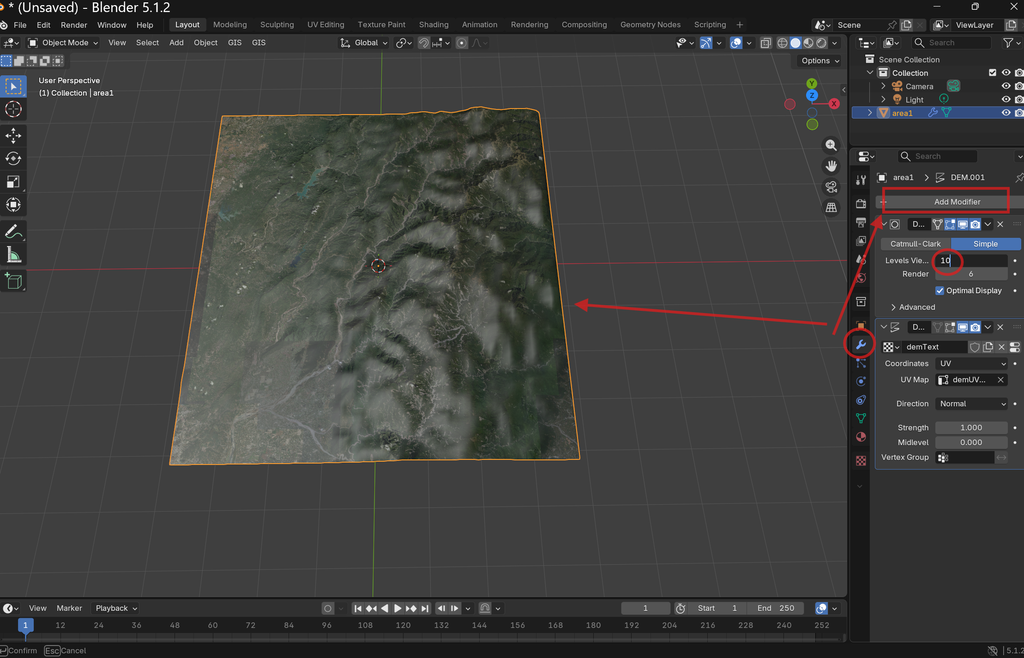This screenshot has height=658, width=1024.
Task: Open the Modifiers wrench properties tab
Action: tap(861, 345)
